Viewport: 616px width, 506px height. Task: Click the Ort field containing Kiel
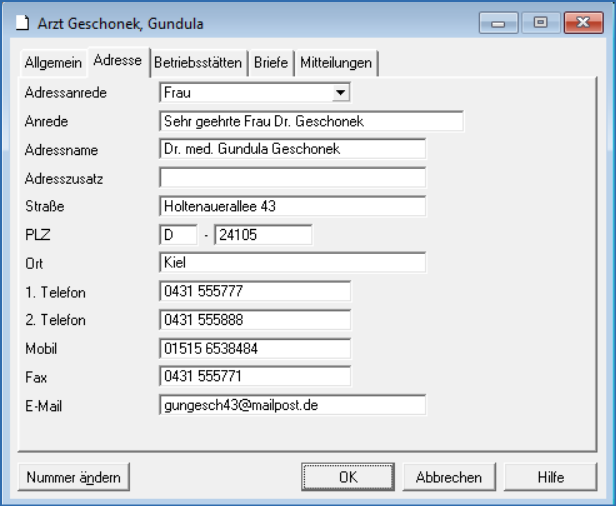[292, 262]
